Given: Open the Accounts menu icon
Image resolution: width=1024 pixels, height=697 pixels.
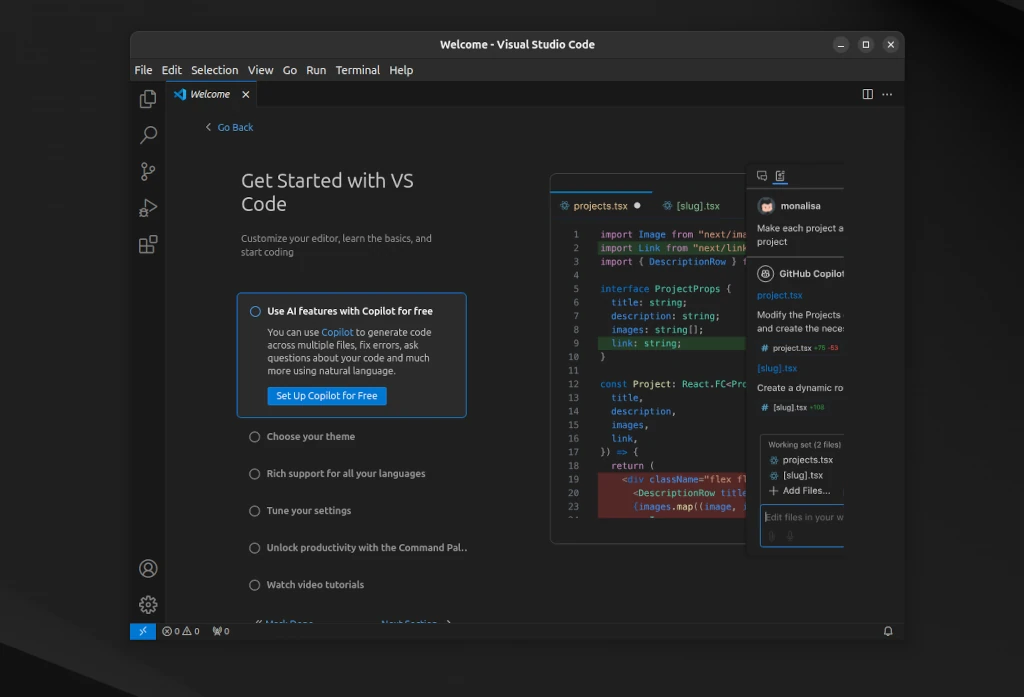Looking at the screenshot, I should 148,568.
